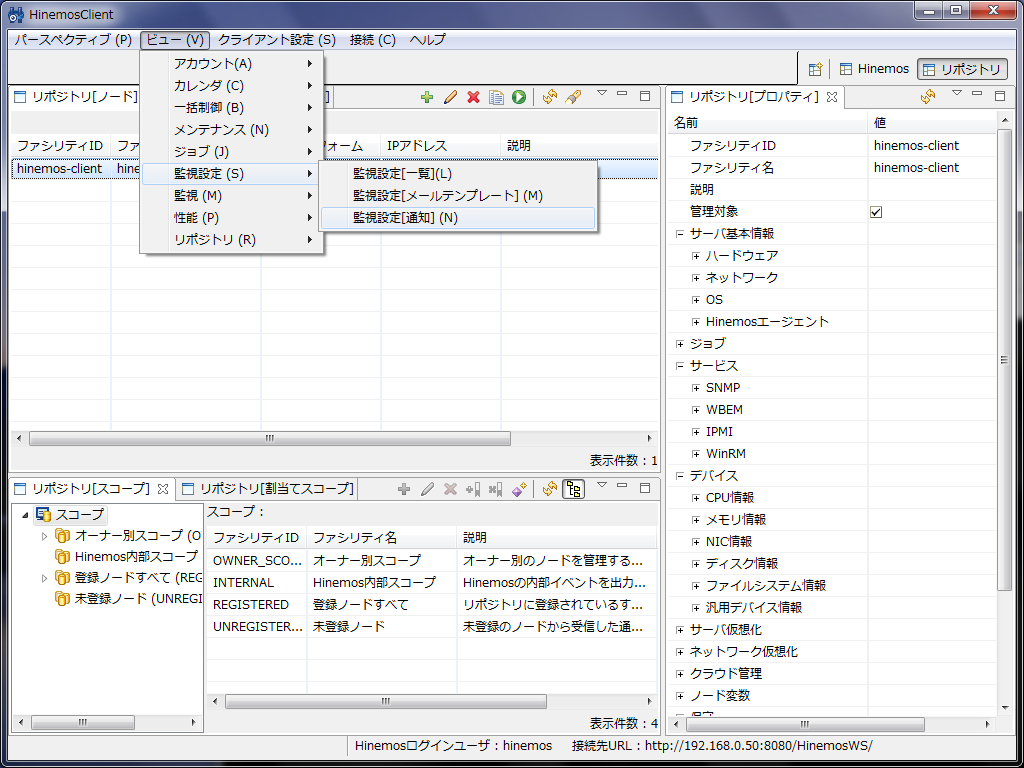Screen dimensions: 1024x768
Task: Expand the ジョブ property group
Action: pos(680,344)
